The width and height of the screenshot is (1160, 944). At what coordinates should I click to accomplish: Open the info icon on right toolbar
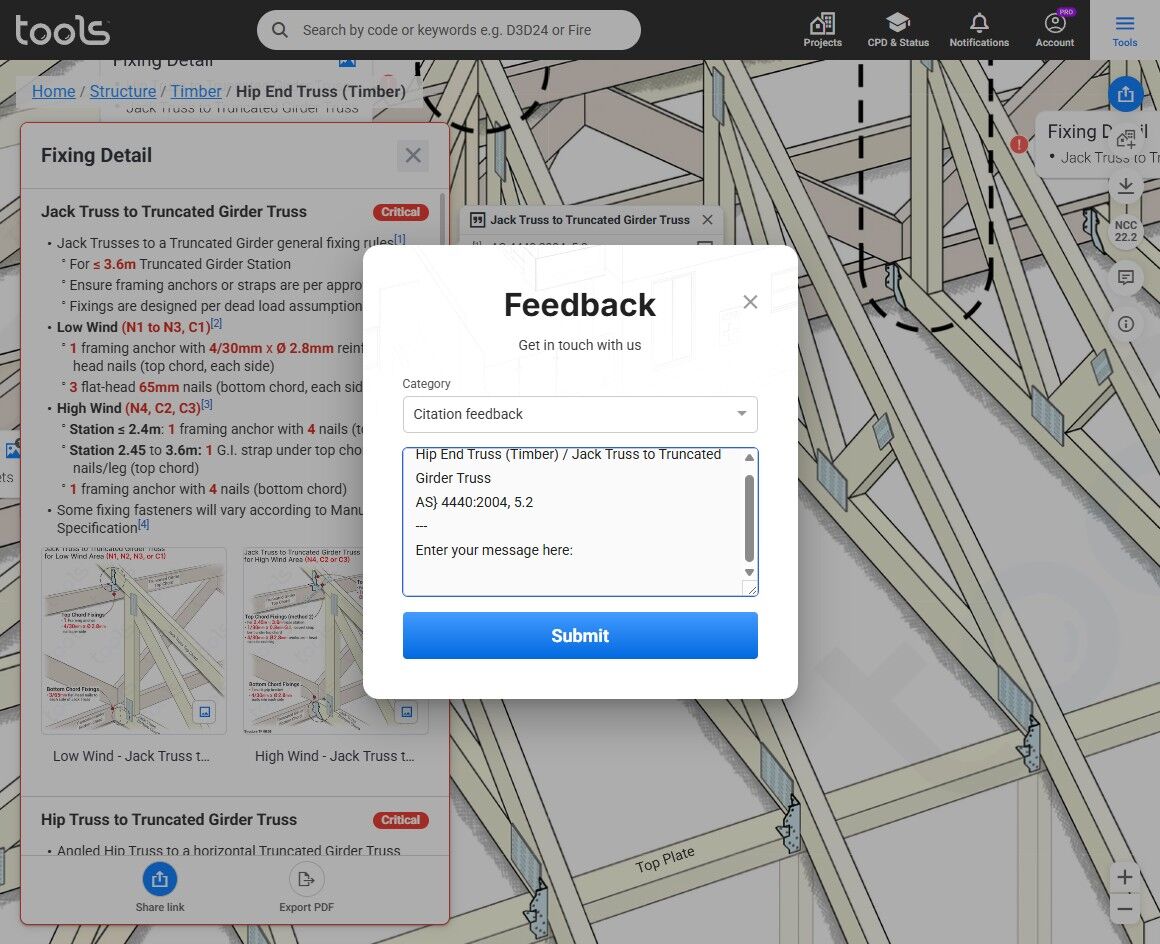coord(1125,324)
